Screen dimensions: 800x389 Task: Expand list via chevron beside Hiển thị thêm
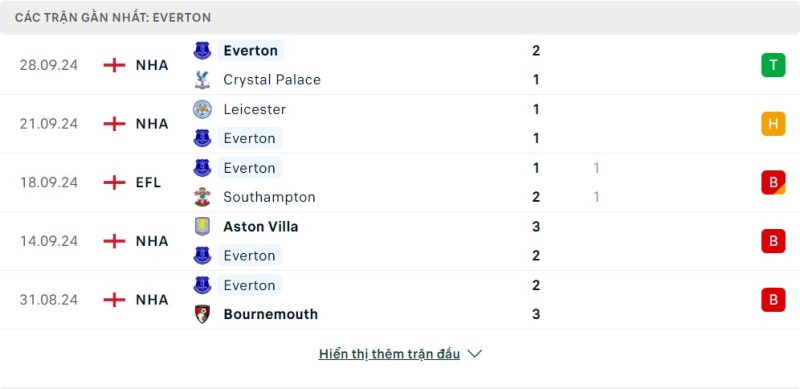(x=474, y=354)
